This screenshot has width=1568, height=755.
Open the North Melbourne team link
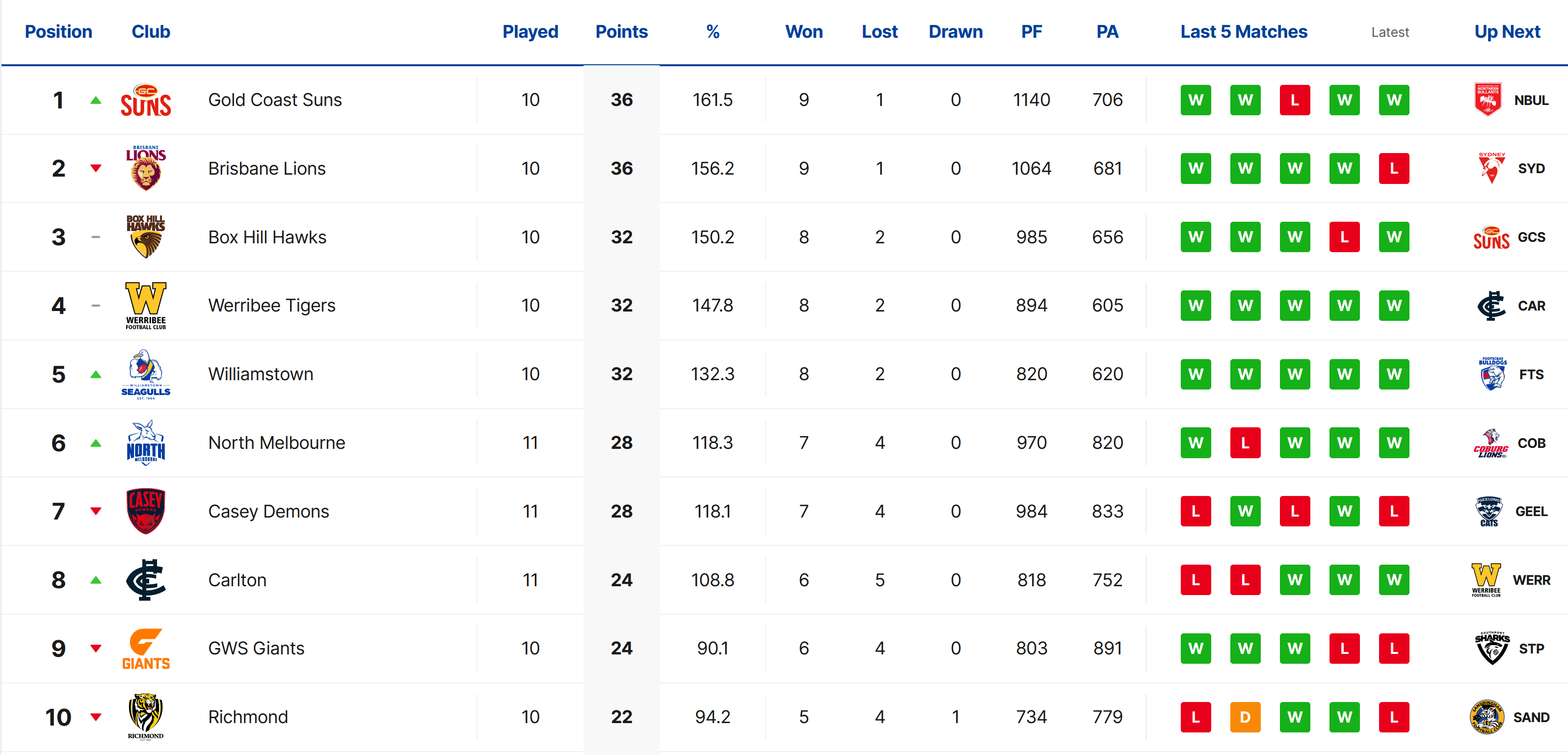[276, 443]
